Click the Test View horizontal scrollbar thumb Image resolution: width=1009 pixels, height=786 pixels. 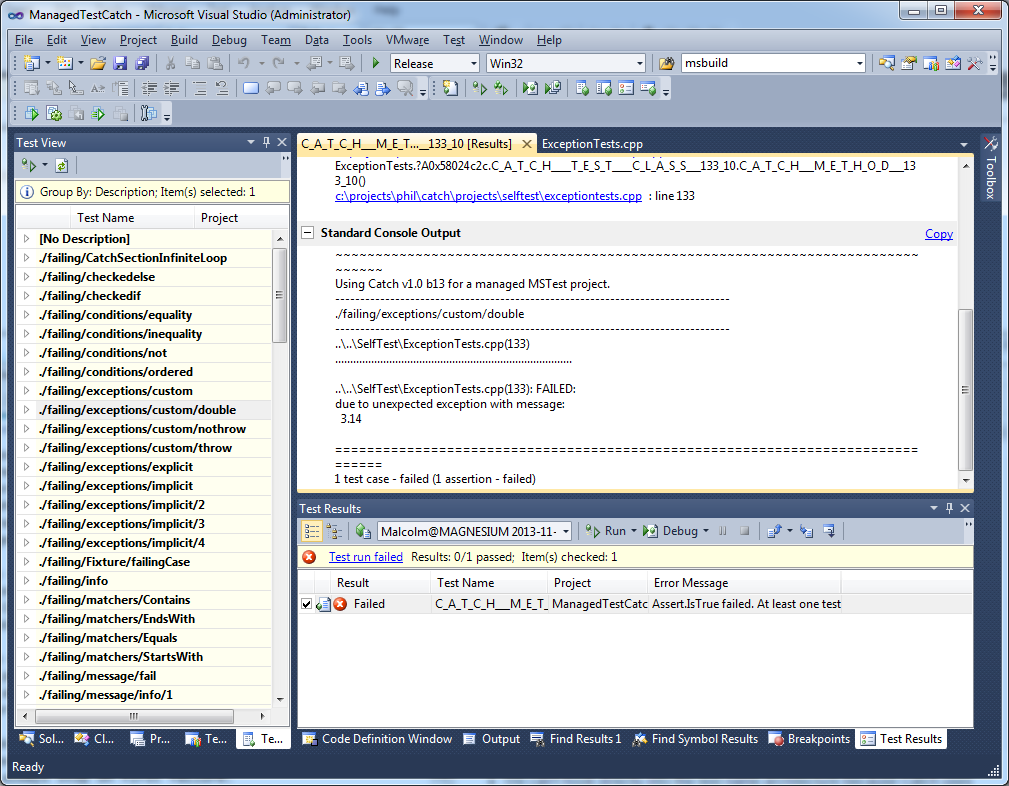[134, 716]
